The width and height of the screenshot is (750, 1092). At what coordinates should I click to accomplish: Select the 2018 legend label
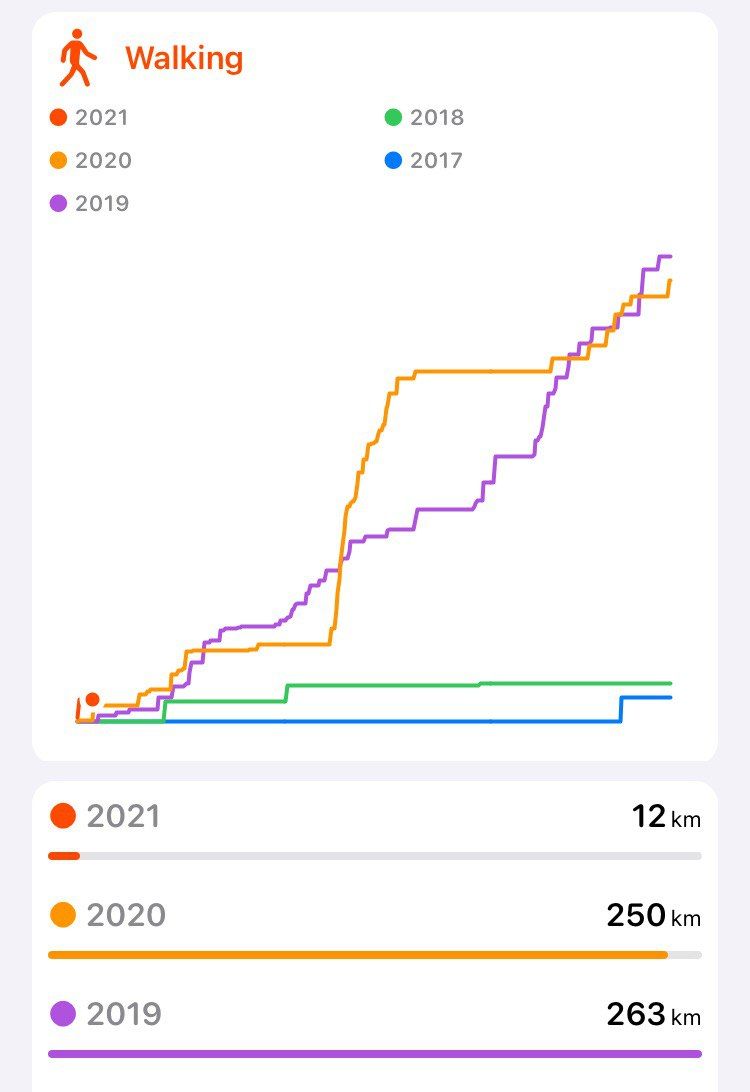tap(437, 117)
